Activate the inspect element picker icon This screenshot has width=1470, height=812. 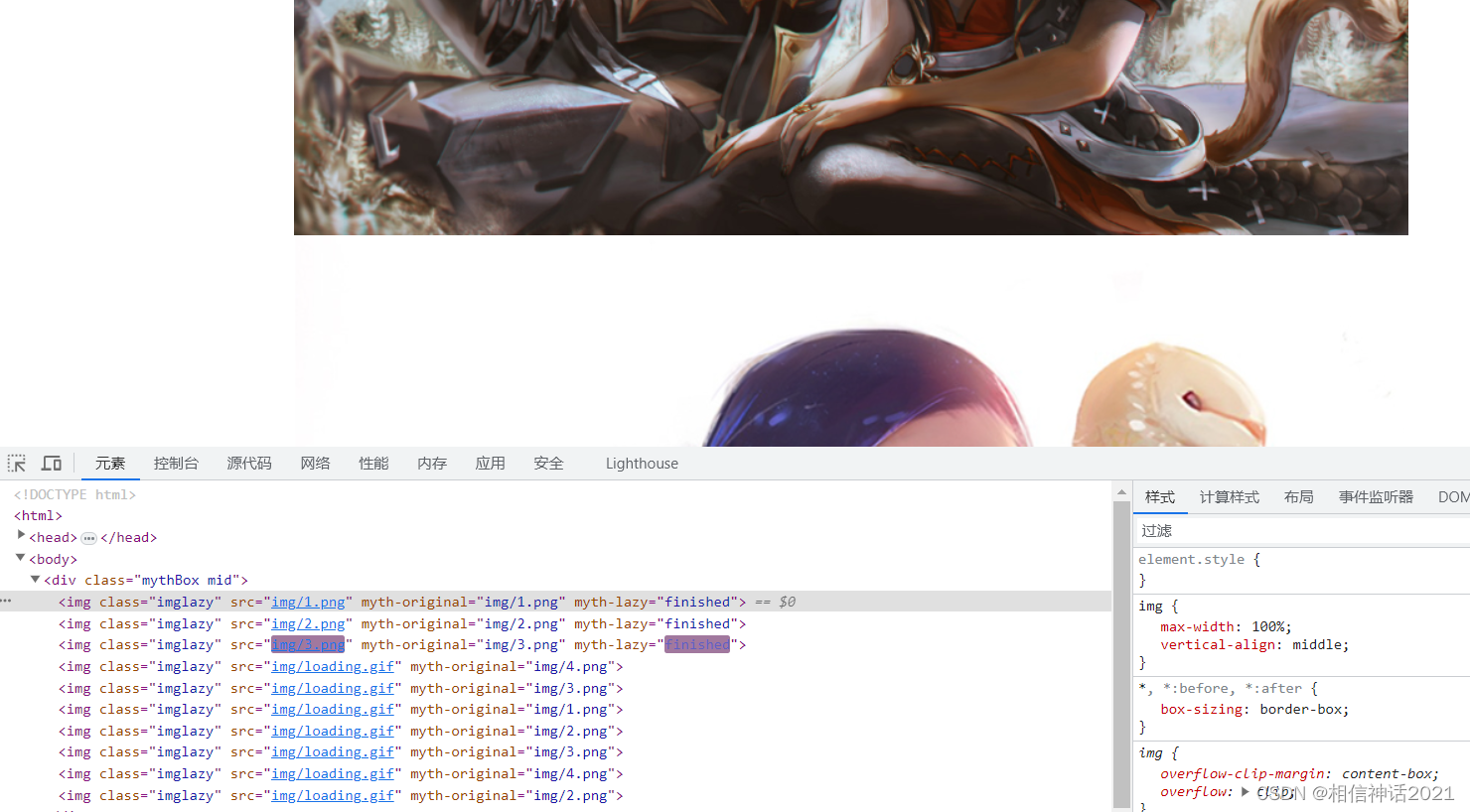17,464
